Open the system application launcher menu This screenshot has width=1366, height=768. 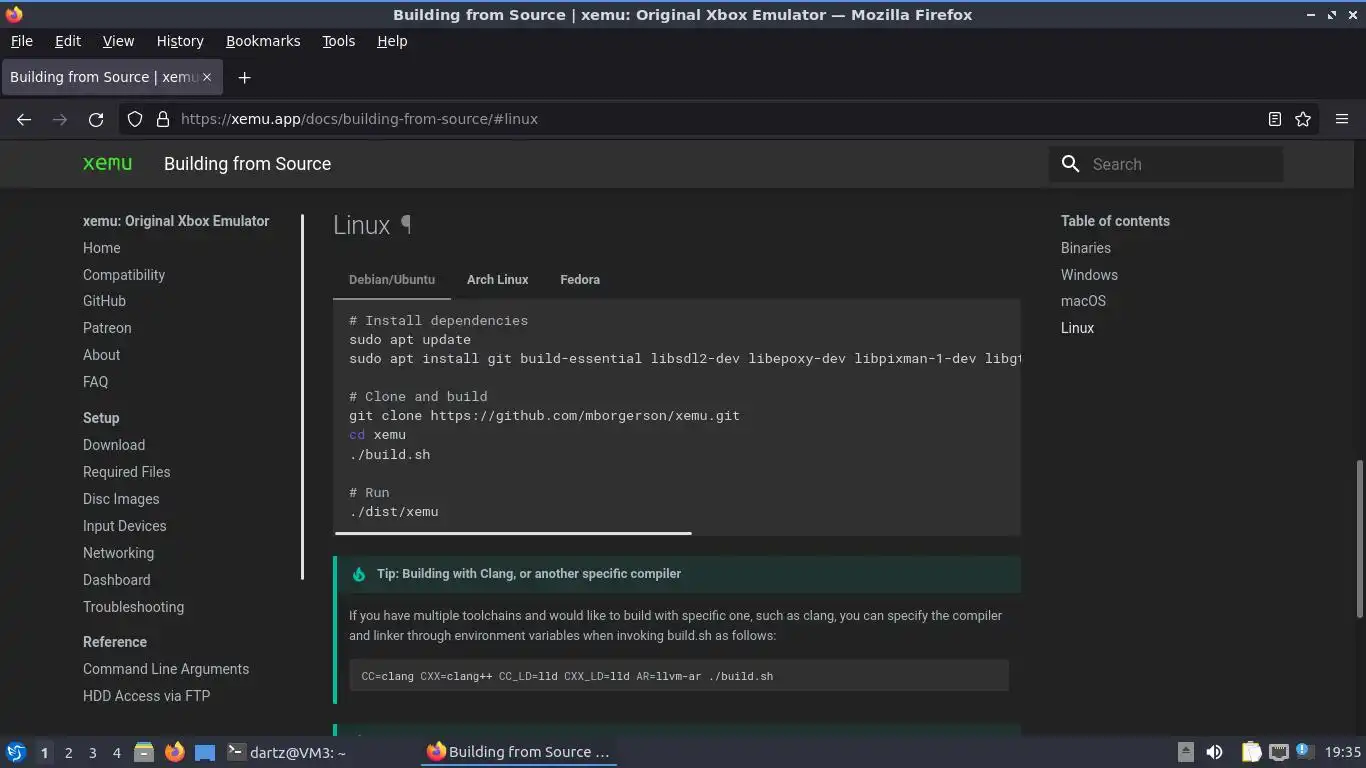[16, 752]
